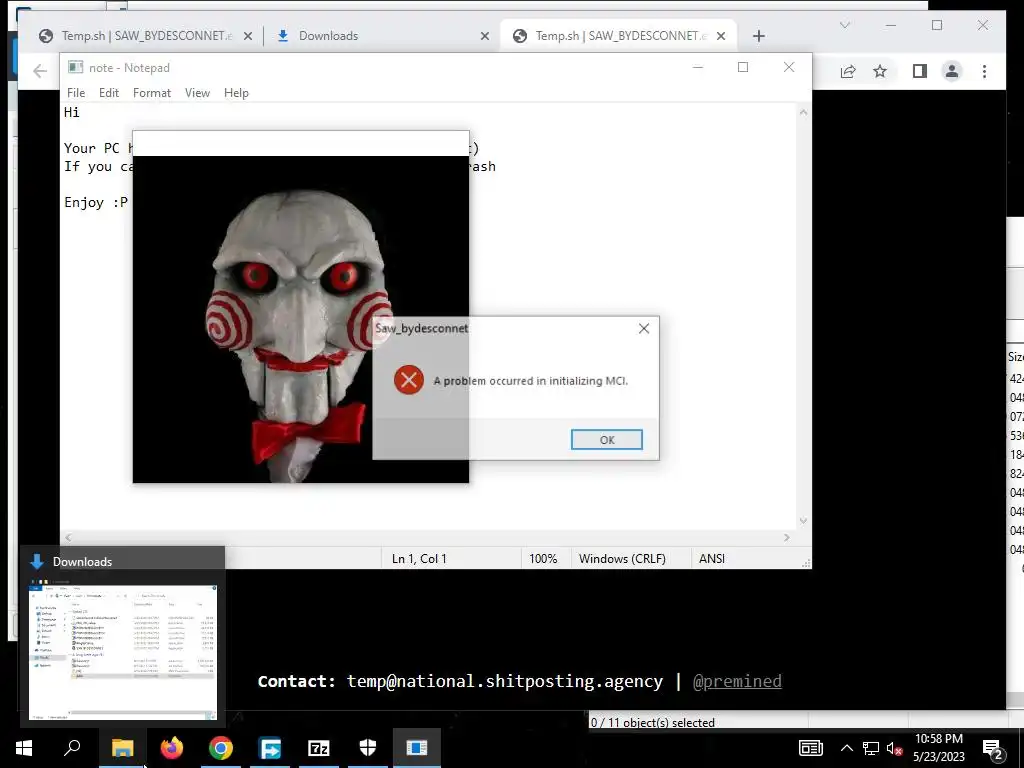Bookmark this page with the star icon
The width and height of the screenshot is (1024, 768).
pos(880,71)
